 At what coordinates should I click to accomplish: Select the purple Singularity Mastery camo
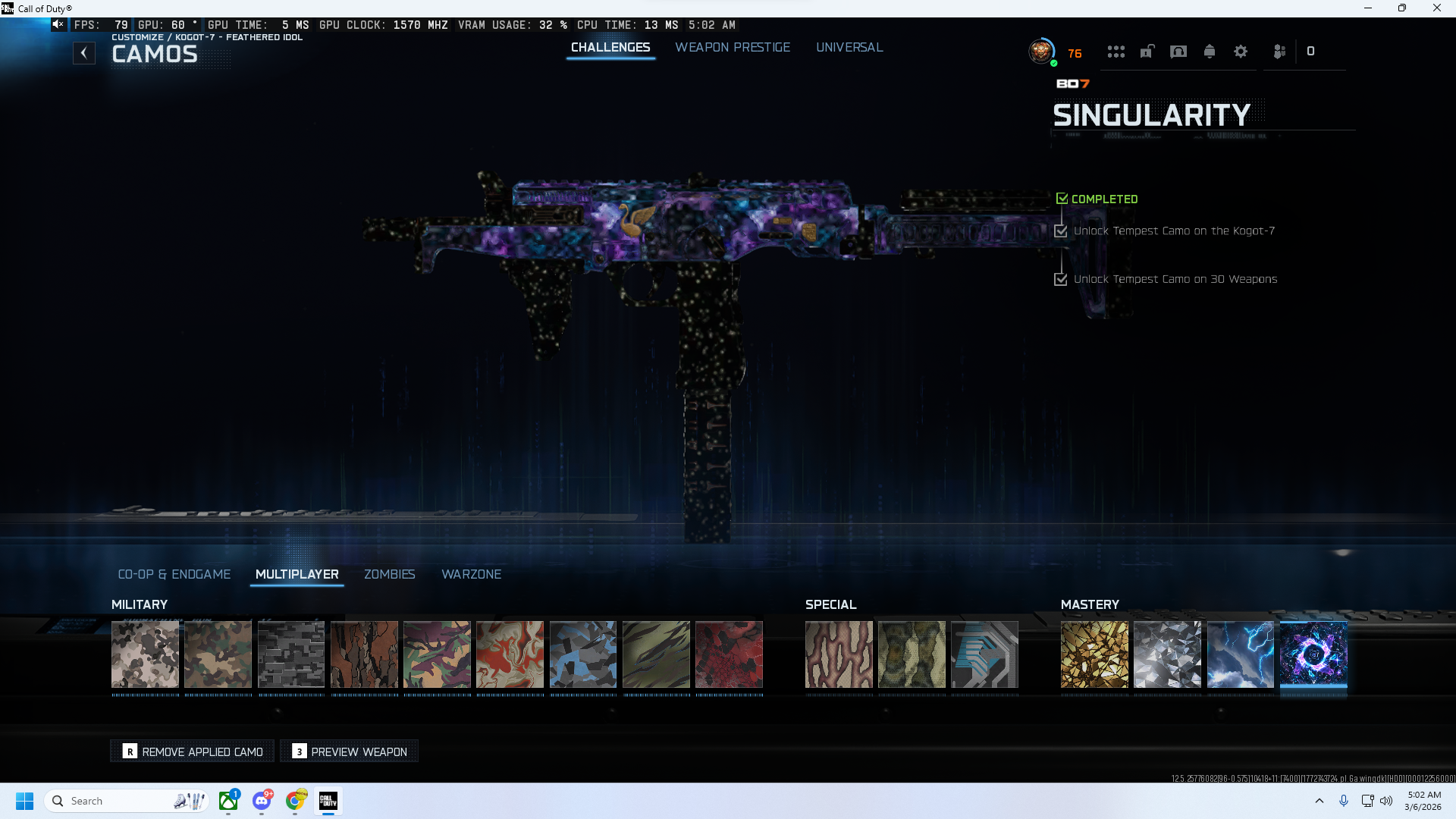point(1314,654)
